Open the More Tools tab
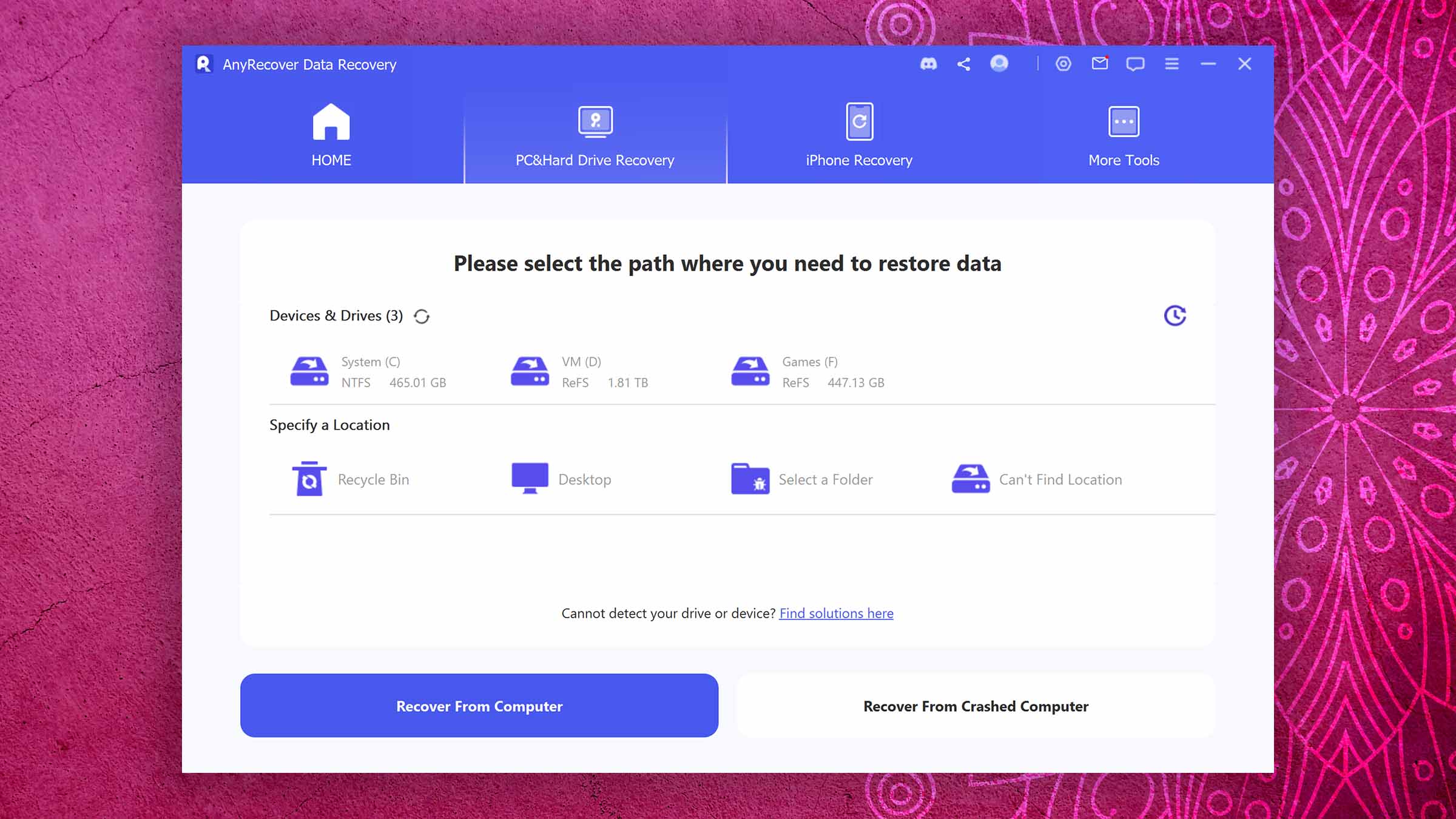Screen dimensions: 1456x819 (x=1124, y=136)
